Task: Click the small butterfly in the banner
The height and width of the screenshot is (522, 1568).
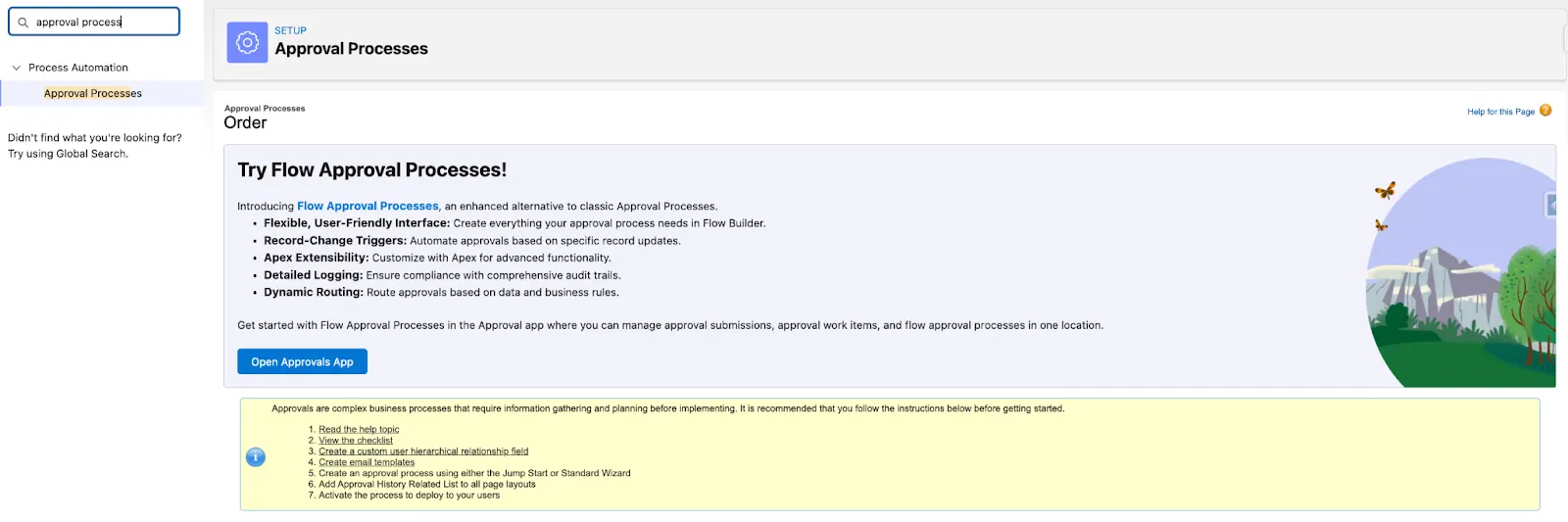Action: pos(1381,225)
